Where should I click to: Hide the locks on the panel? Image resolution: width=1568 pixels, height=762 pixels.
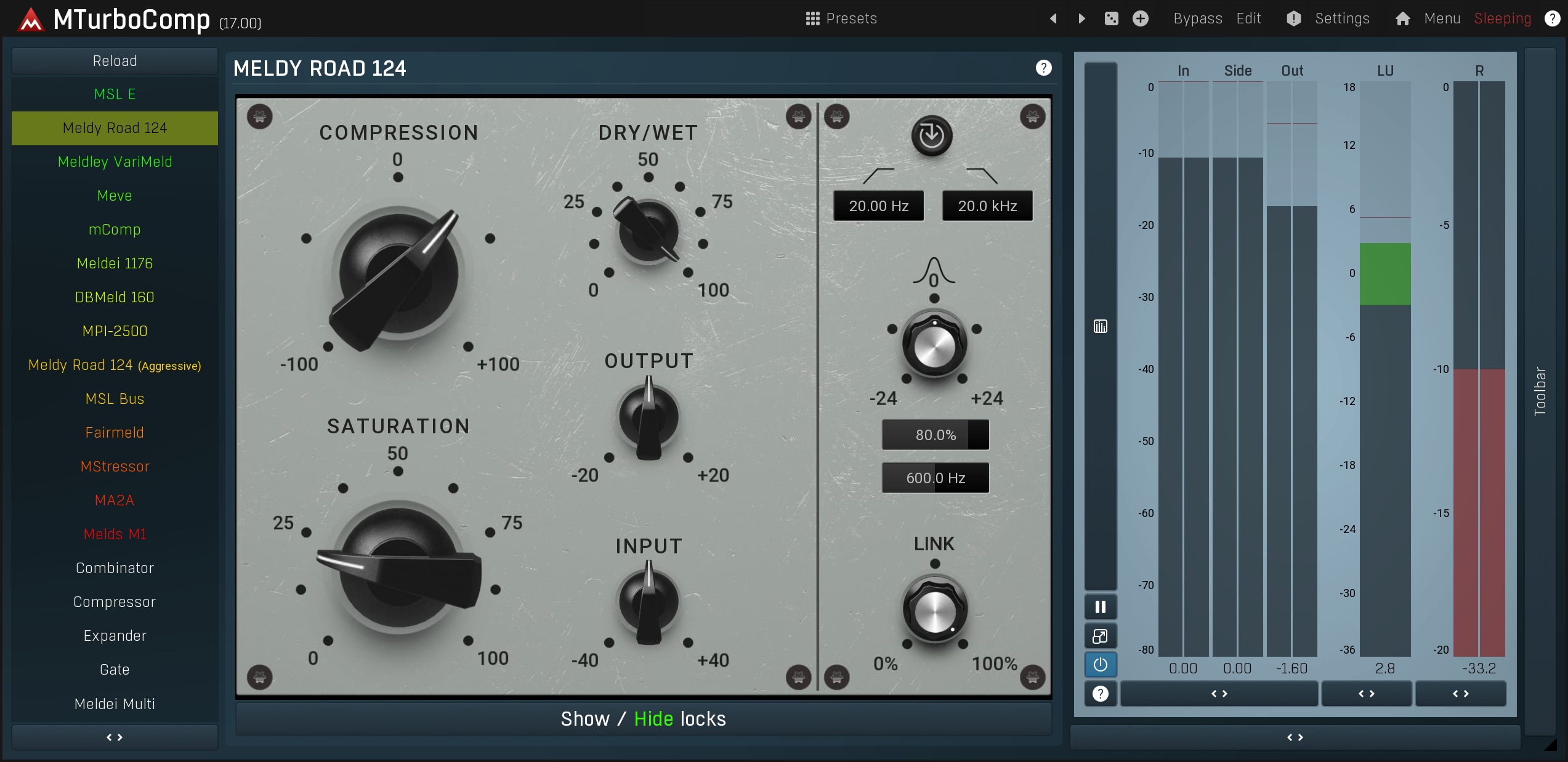(653, 719)
